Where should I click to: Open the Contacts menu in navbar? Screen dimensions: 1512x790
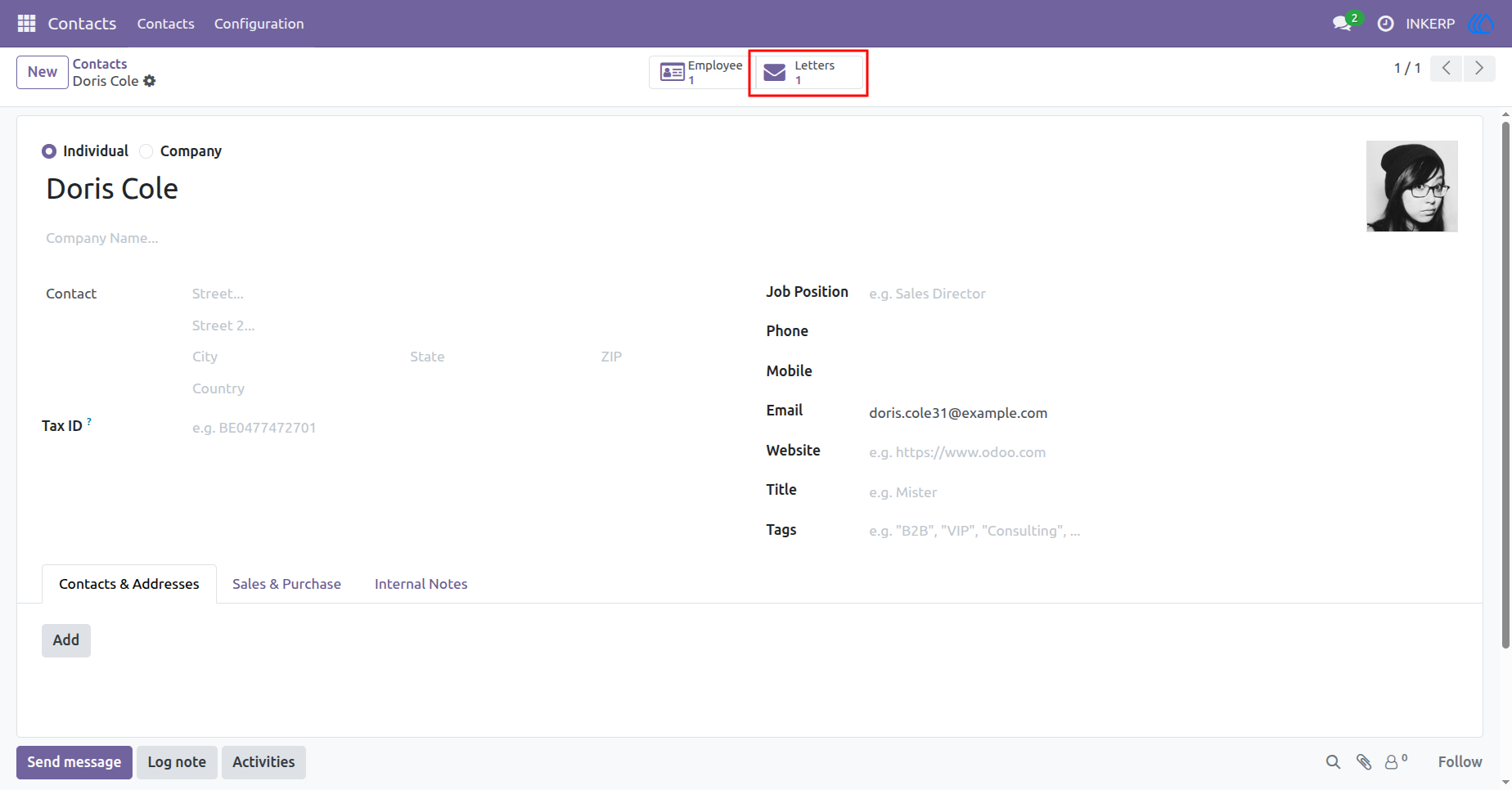(166, 24)
